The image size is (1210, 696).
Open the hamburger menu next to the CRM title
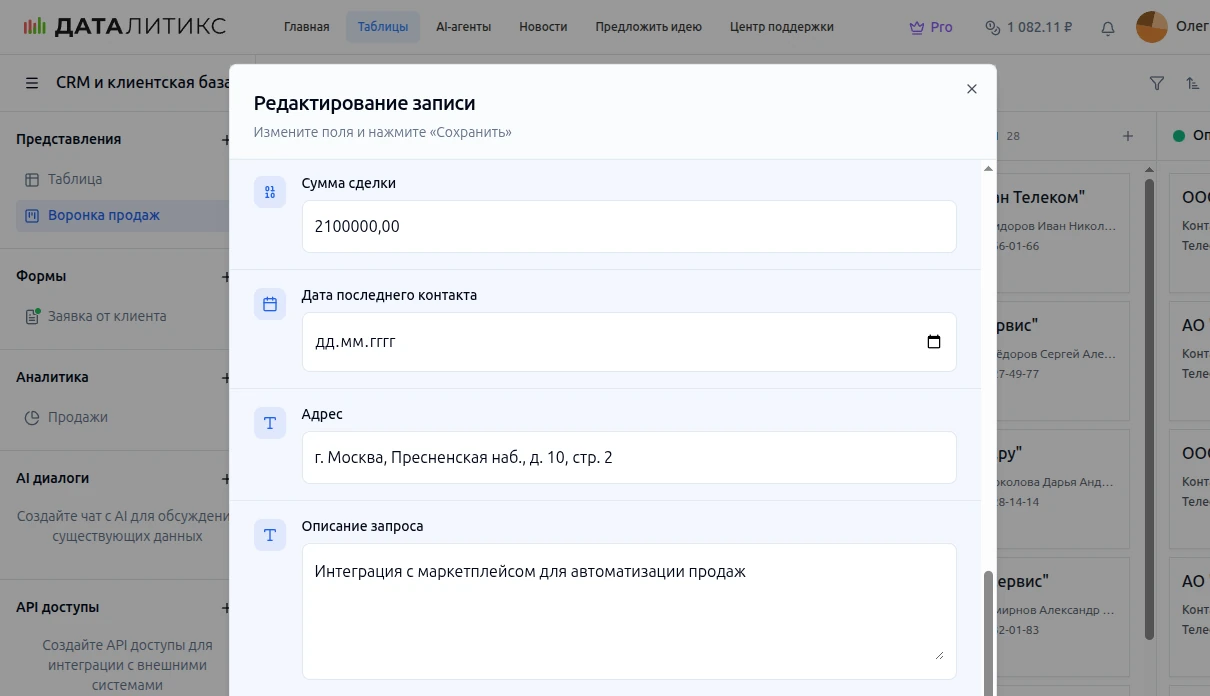32,83
